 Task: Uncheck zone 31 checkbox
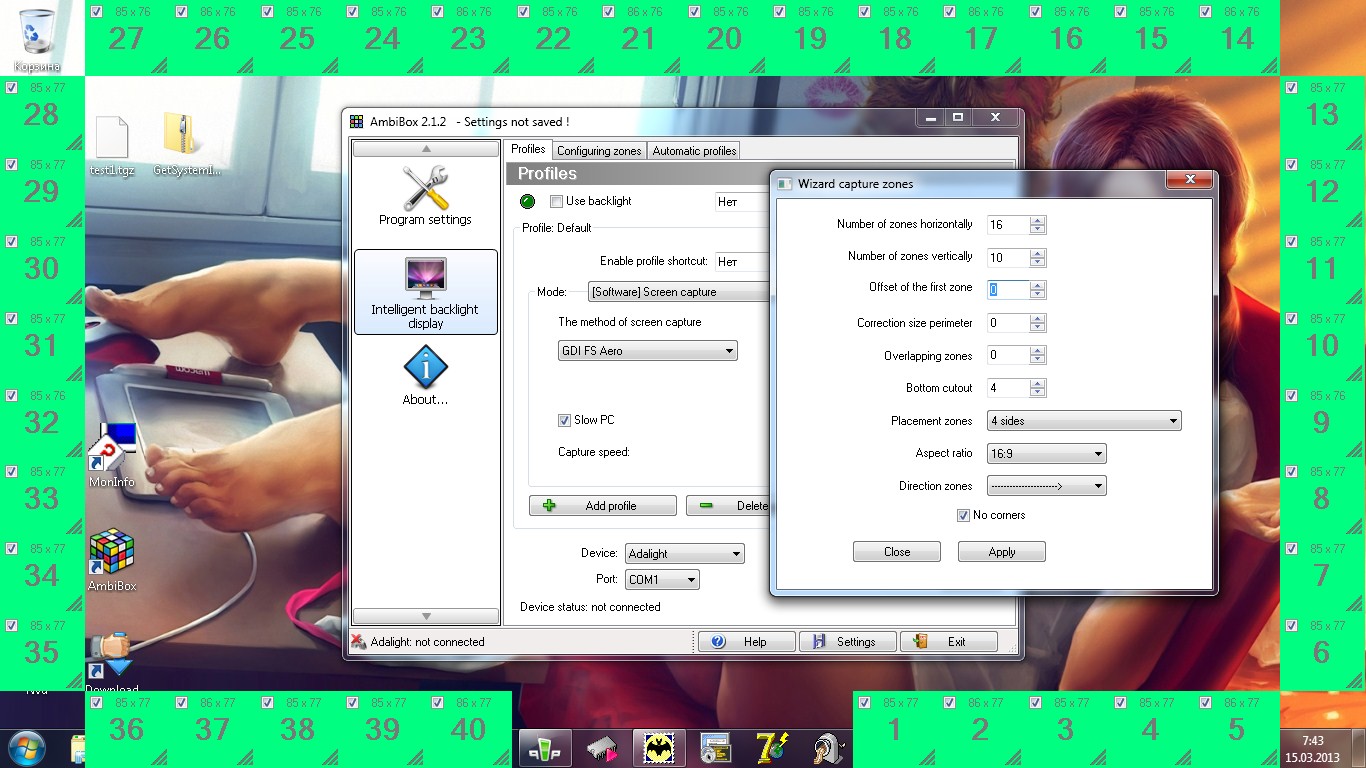click(11, 319)
